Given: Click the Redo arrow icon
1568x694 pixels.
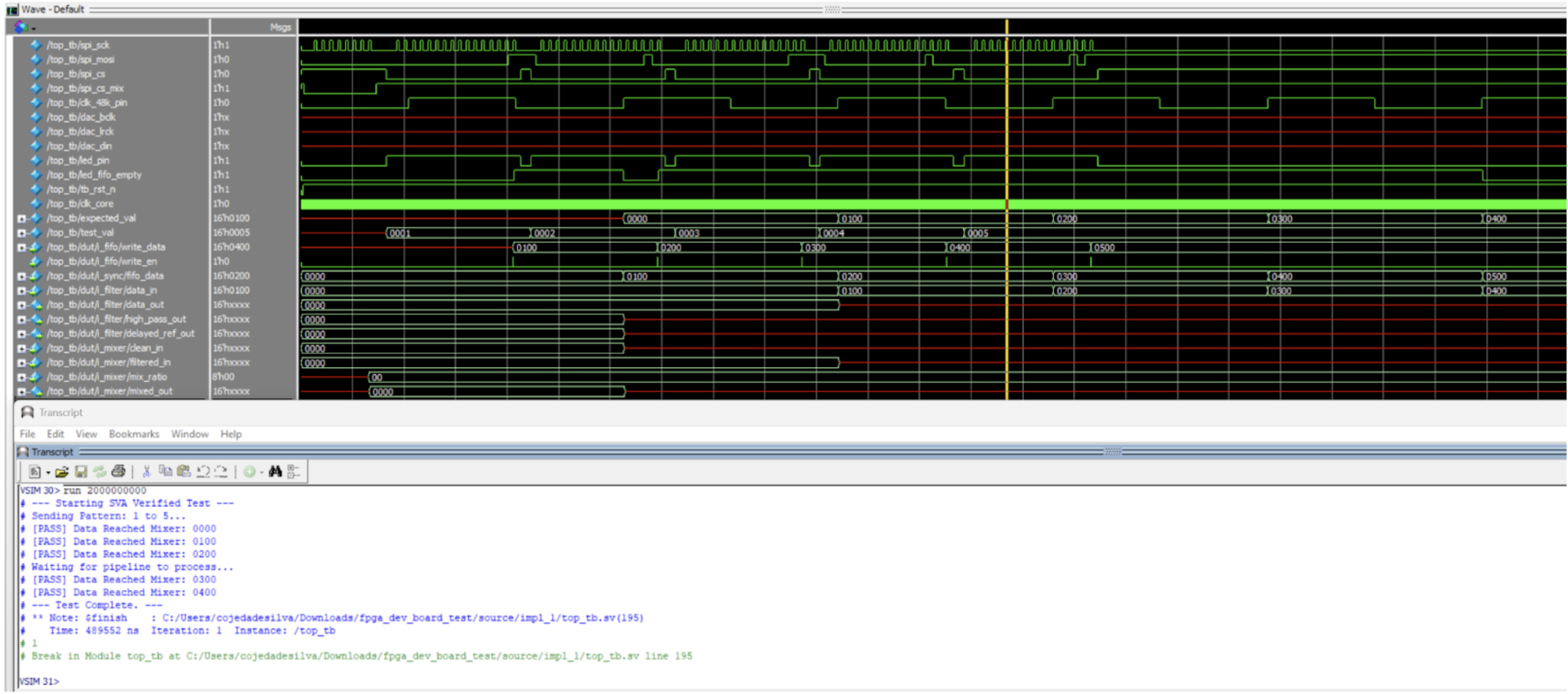Looking at the screenshot, I should pyautogui.click(x=221, y=472).
